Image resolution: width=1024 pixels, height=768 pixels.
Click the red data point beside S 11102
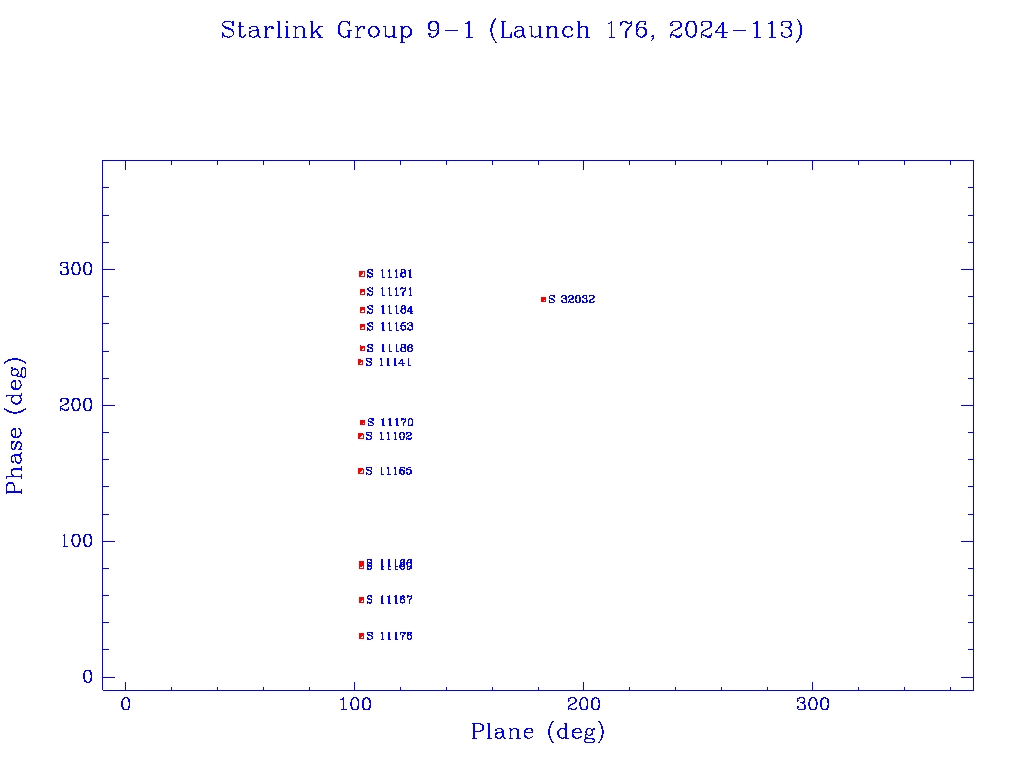(360, 436)
